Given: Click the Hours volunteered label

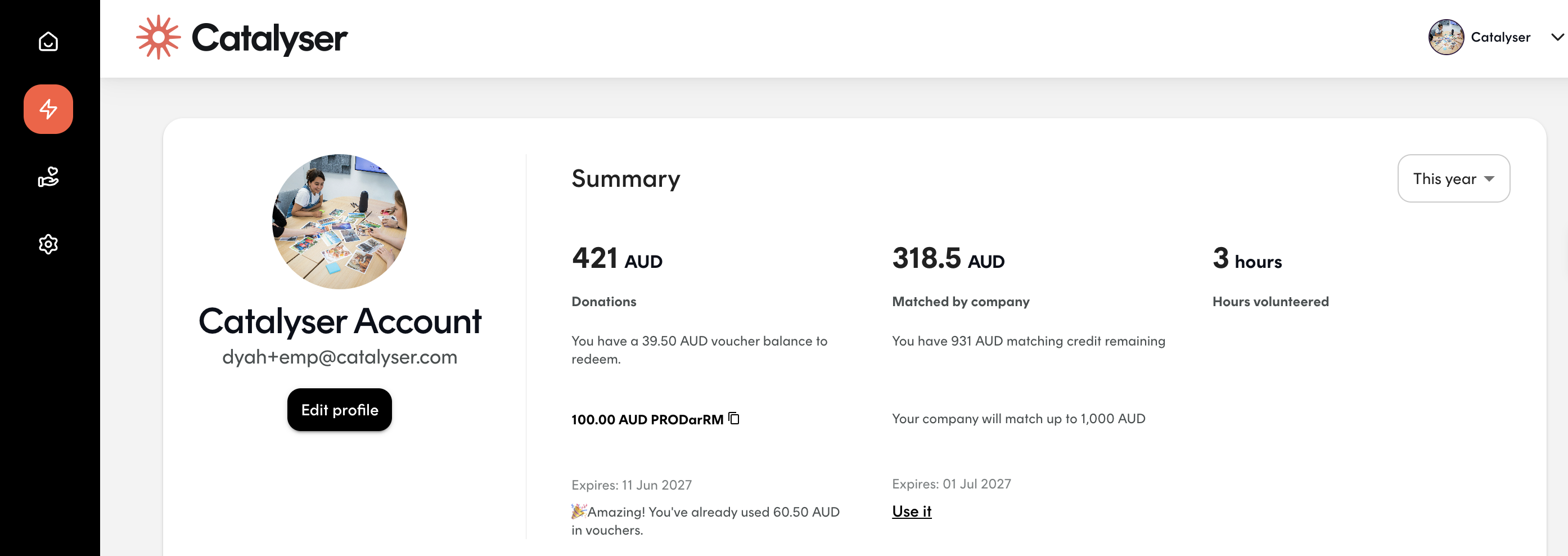Looking at the screenshot, I should [x=1270, y=302].
